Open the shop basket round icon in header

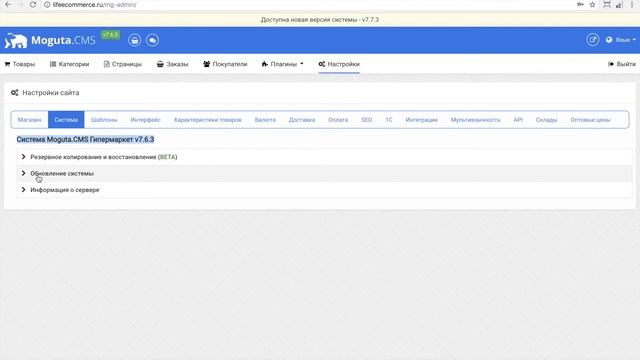pos(134,40)
